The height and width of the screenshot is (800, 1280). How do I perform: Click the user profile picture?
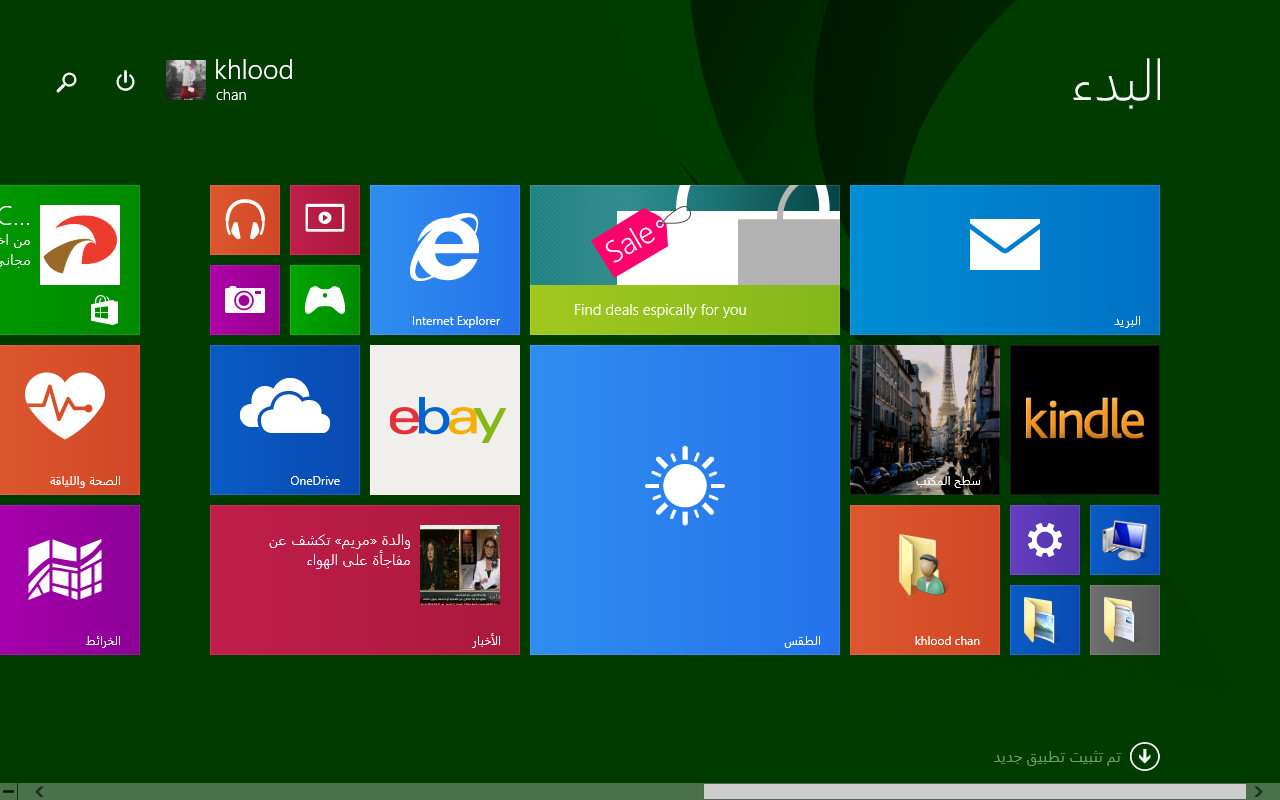186,80
